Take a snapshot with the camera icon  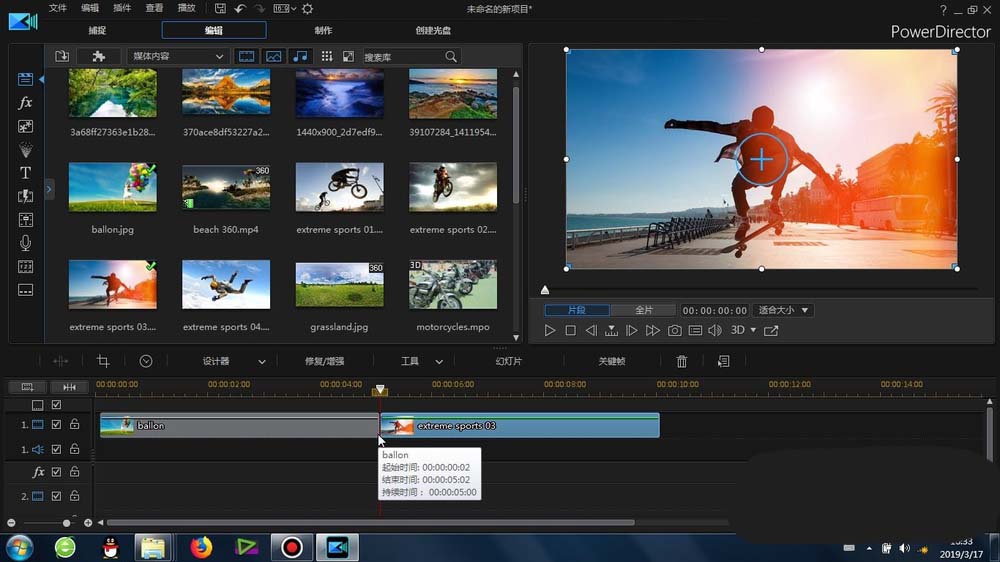pos(675,331)
